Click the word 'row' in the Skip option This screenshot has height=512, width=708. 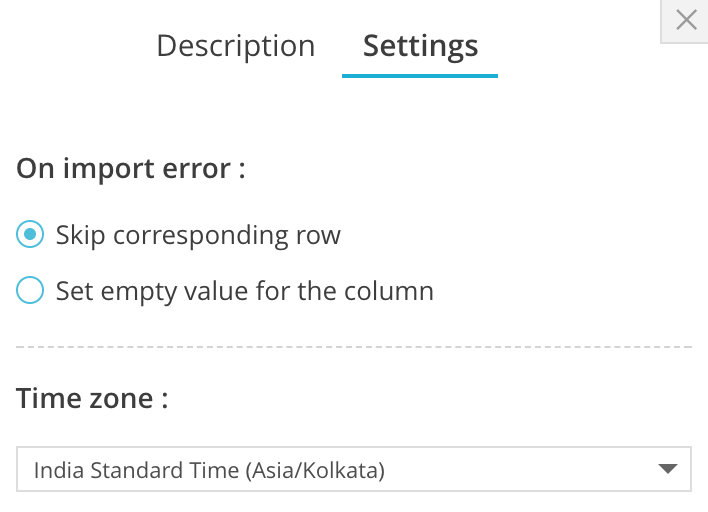tap(320, 235)
